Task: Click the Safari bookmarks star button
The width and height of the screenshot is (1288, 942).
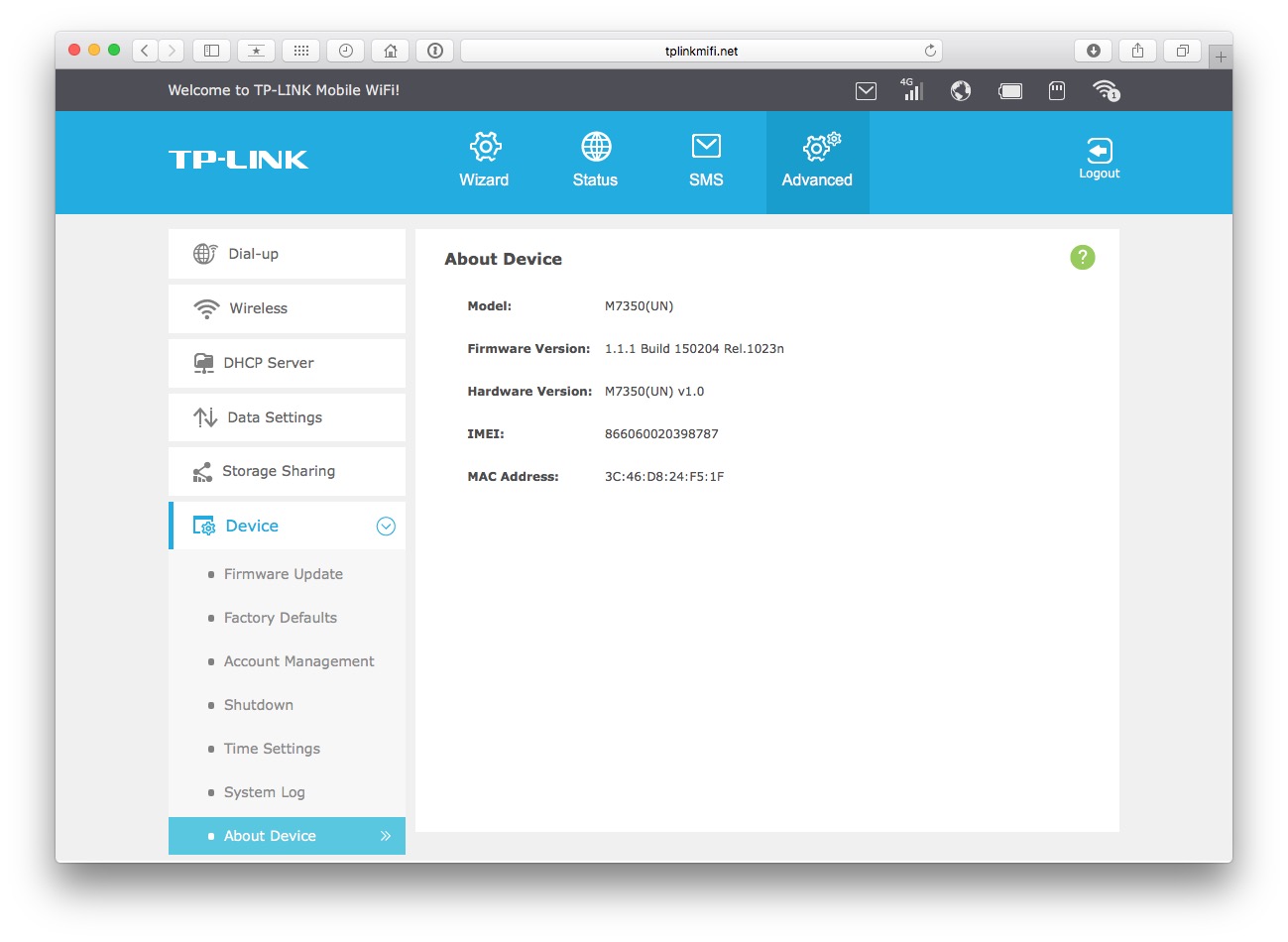Action: pos(256,51)
